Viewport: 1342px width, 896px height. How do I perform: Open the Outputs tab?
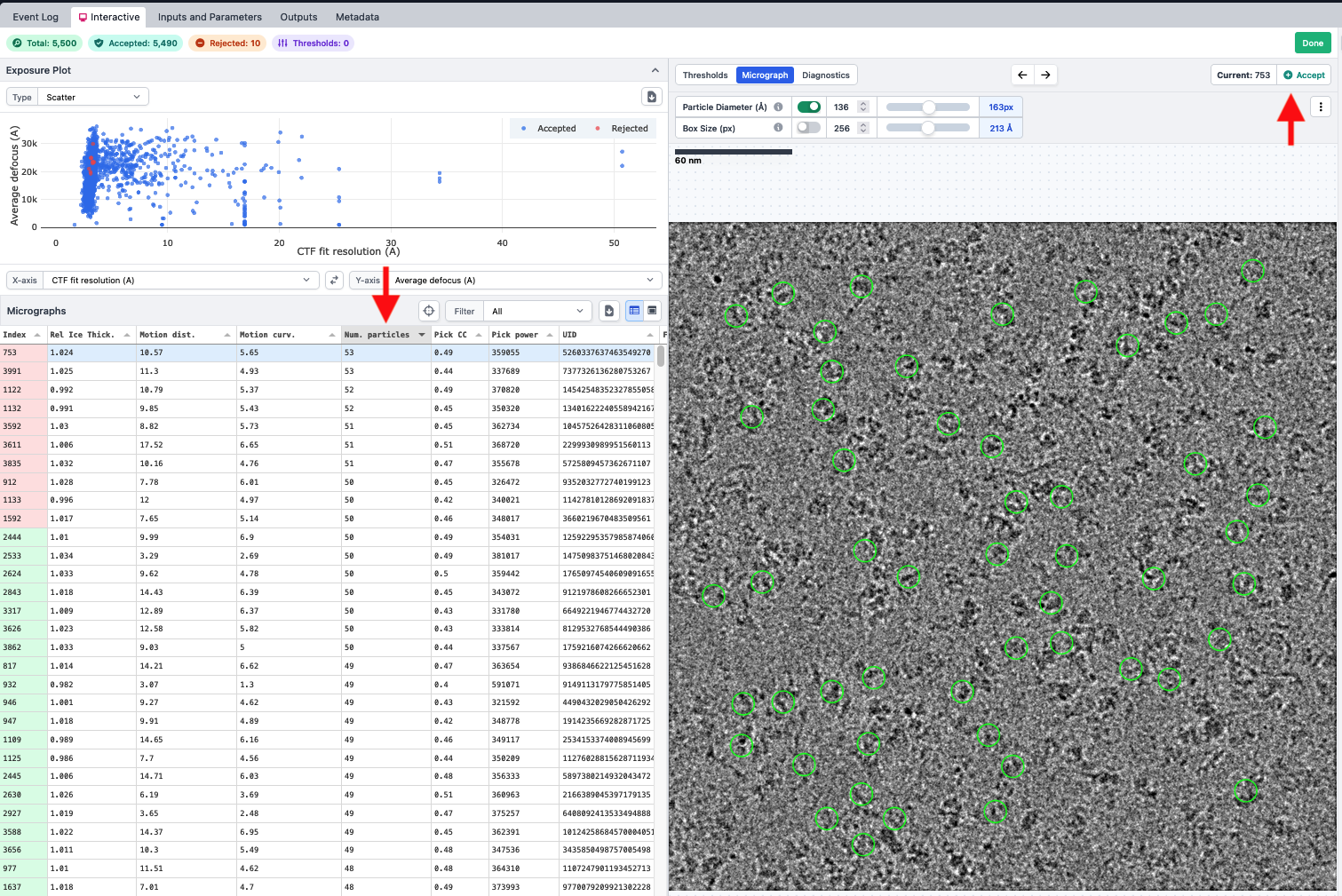(298, 17)
